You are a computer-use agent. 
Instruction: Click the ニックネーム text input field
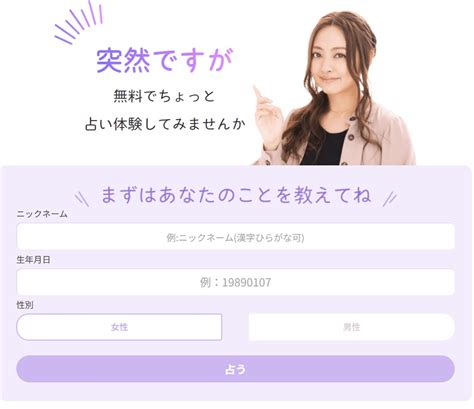[235, 237]
